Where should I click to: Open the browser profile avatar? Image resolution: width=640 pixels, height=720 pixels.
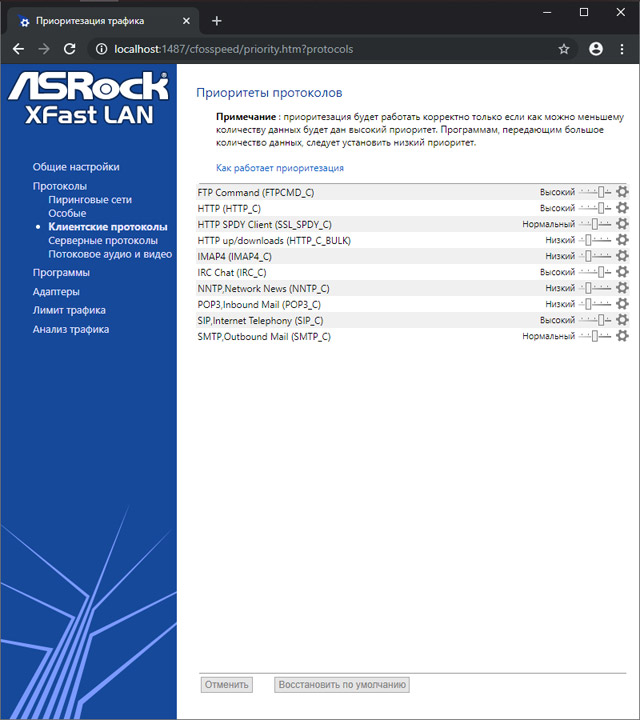pos(596,49)
